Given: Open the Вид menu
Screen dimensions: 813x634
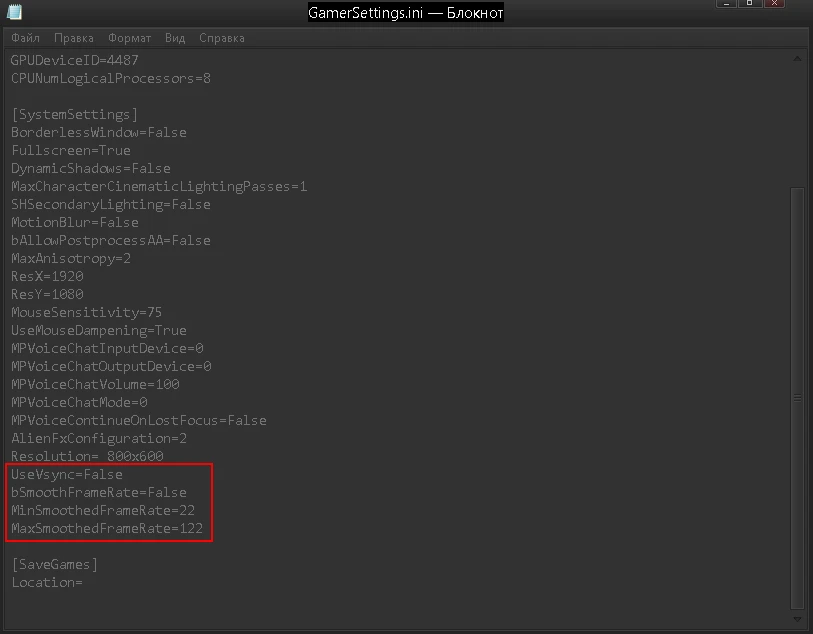Looking at the screenshot, I should coord(175,38).
